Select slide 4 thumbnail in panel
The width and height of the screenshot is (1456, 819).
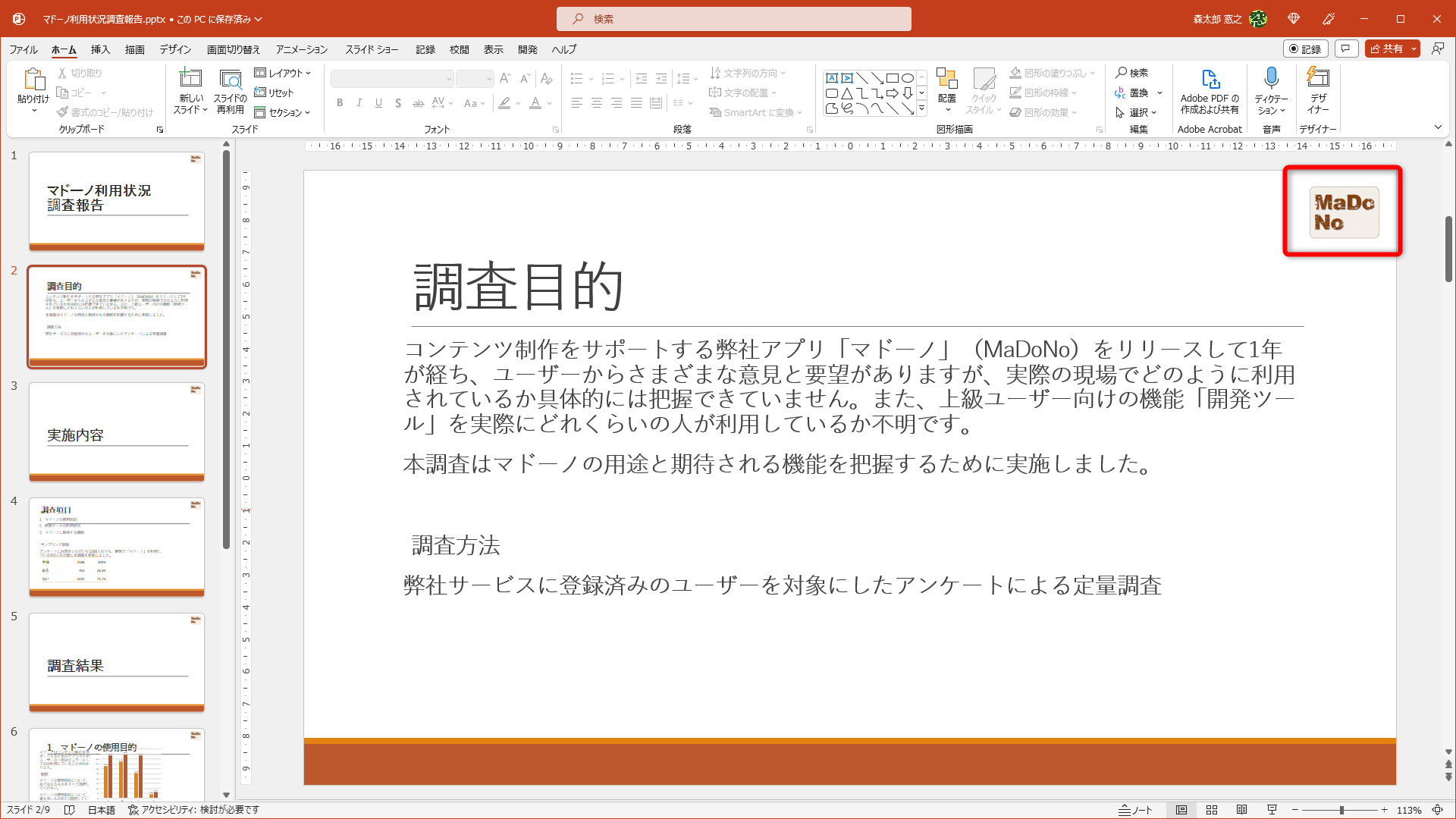(117, 546)
